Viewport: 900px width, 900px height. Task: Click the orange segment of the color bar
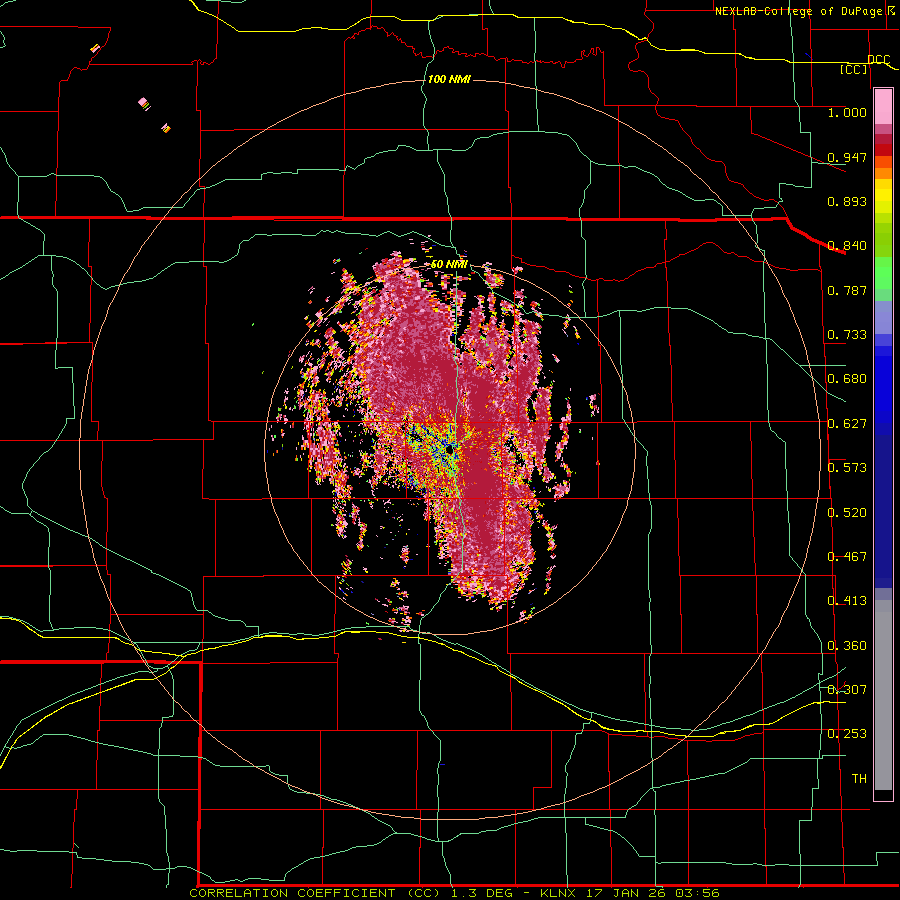coord(883,173)
